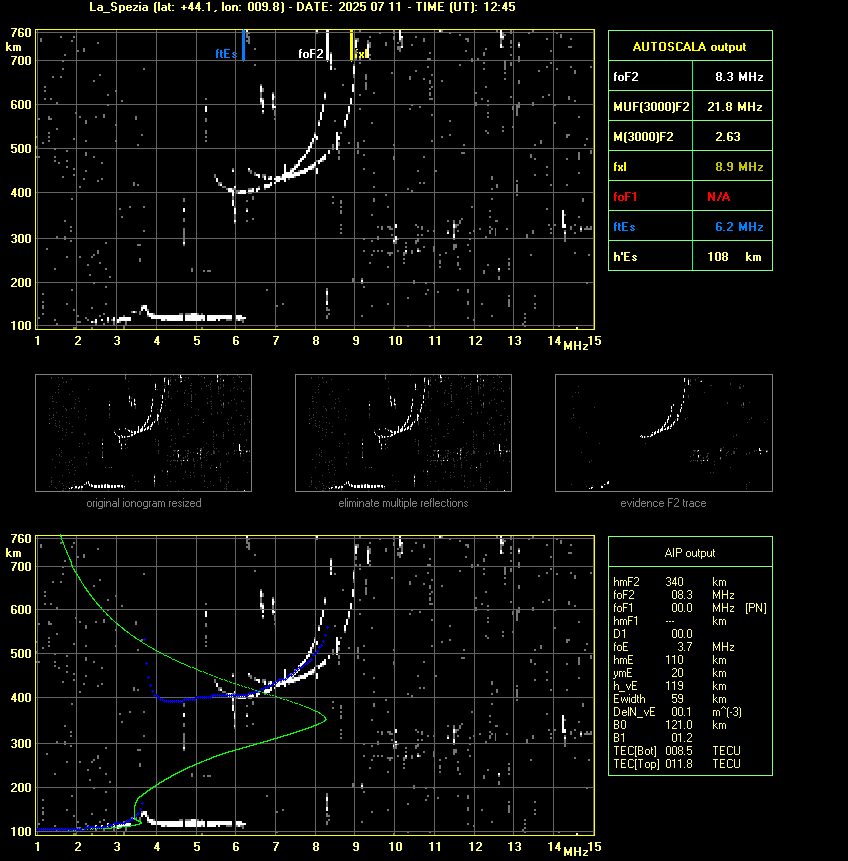Screen dimensions: 848x861
Task: Click the DelN_vE '00.1' row
Action: 677,712
